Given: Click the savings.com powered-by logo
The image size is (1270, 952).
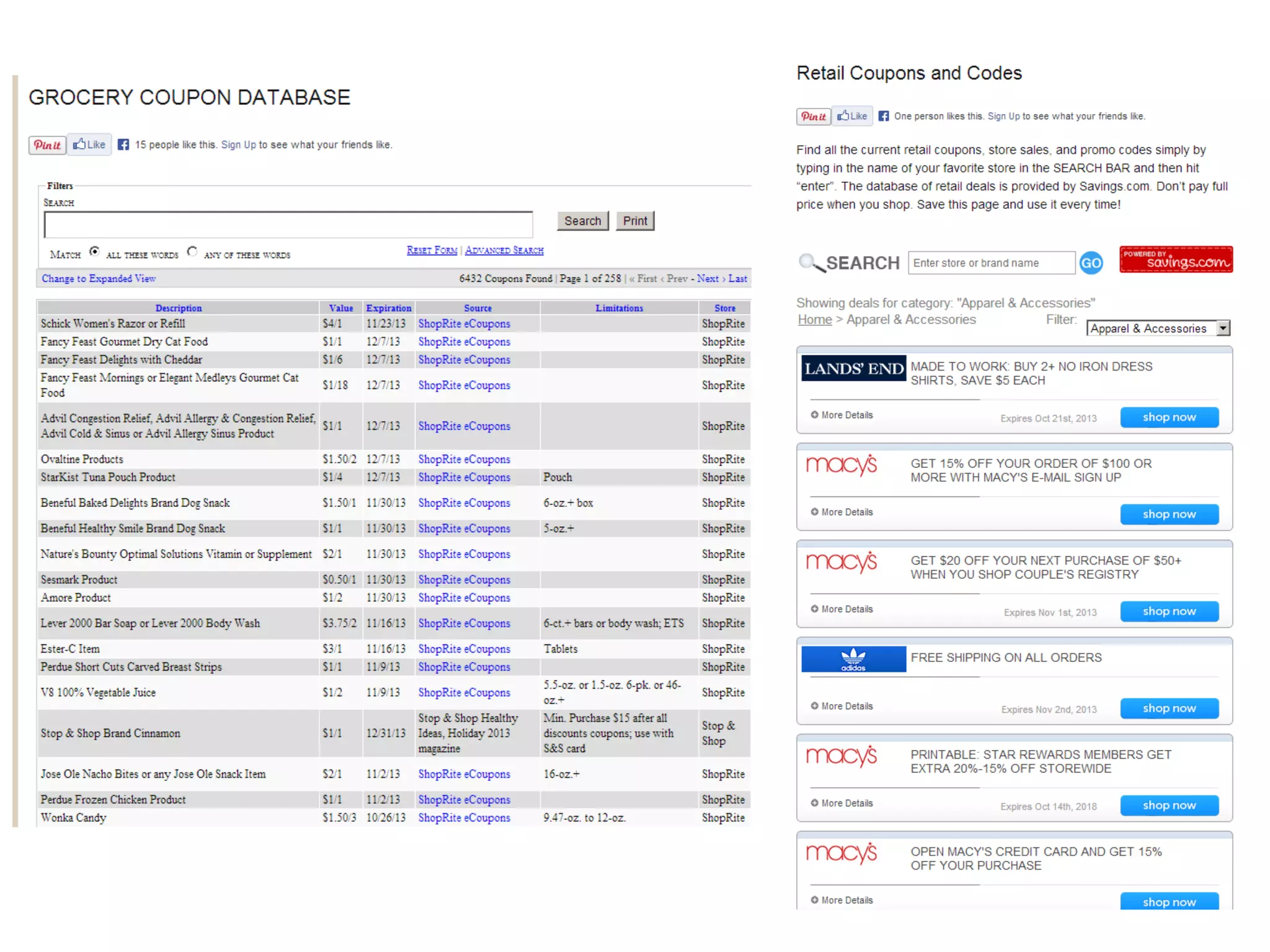Looking at the screenshot, I should [x=1176, y=260].
